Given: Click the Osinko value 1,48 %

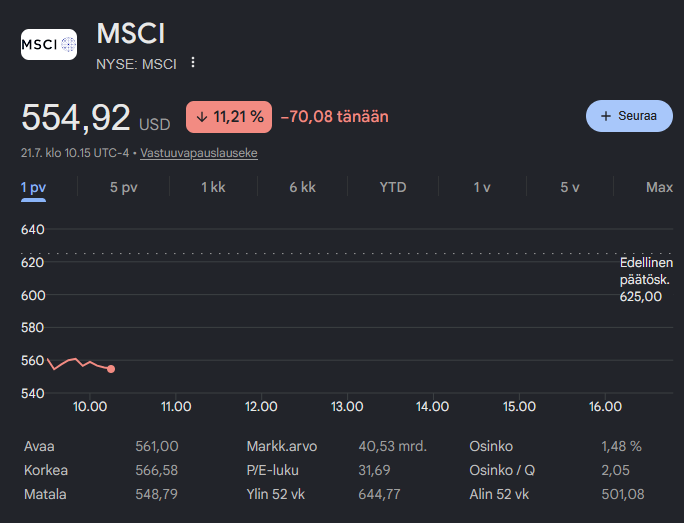Looking at the screenshot, I should (621, 446).
